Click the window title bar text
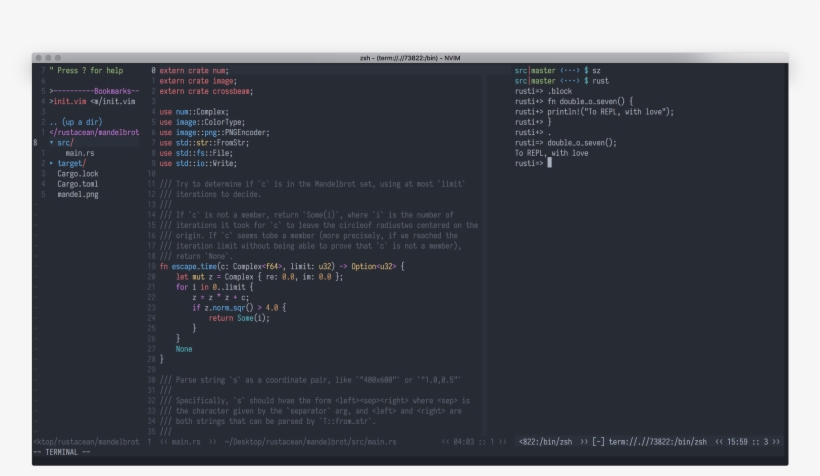 pos(410,58)
